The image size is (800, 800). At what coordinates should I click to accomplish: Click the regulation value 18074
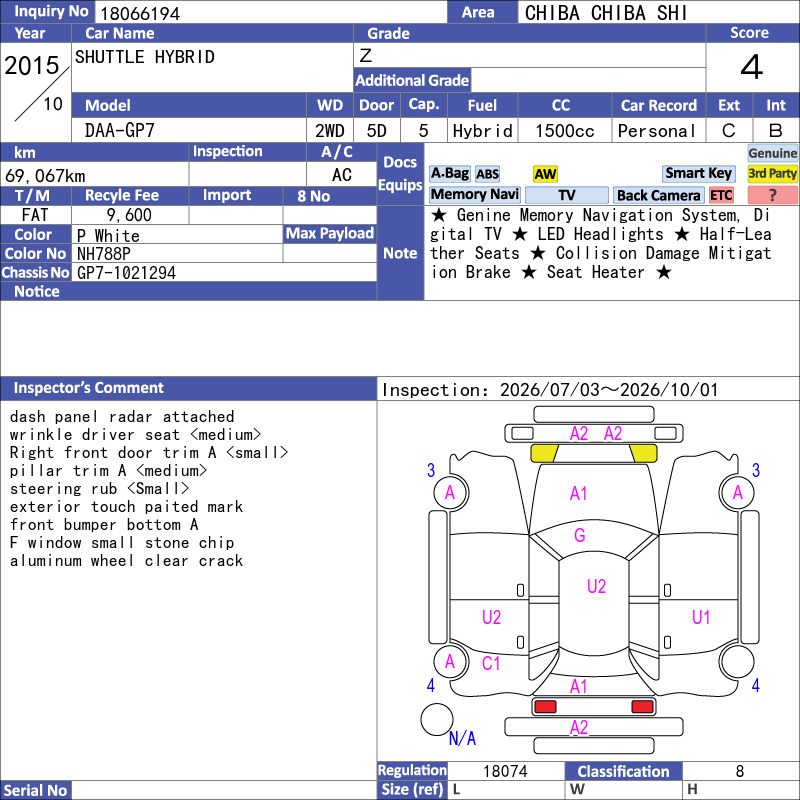[x=505, y=771]
